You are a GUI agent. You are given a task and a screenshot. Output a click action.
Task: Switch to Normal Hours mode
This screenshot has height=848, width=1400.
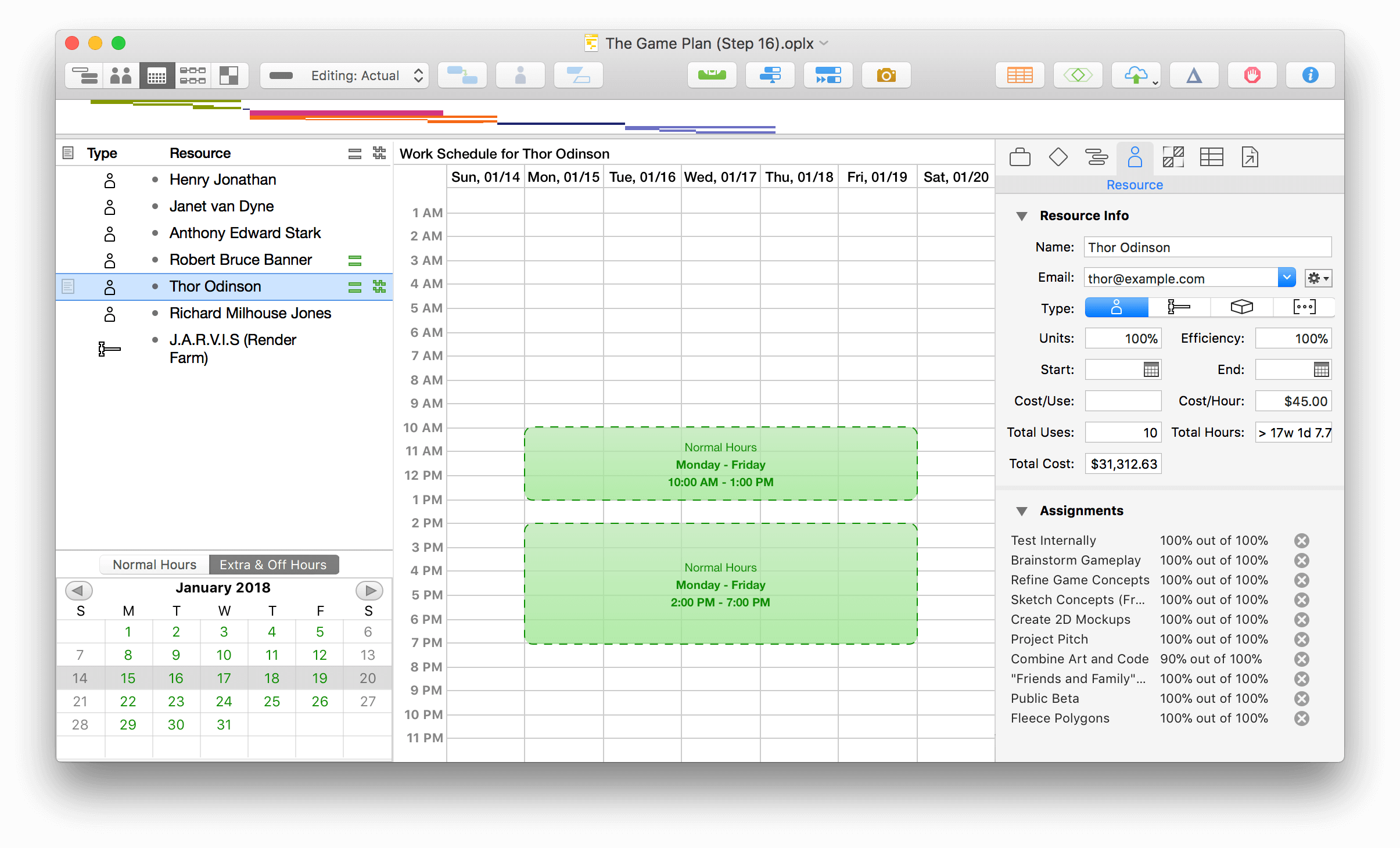155,565
